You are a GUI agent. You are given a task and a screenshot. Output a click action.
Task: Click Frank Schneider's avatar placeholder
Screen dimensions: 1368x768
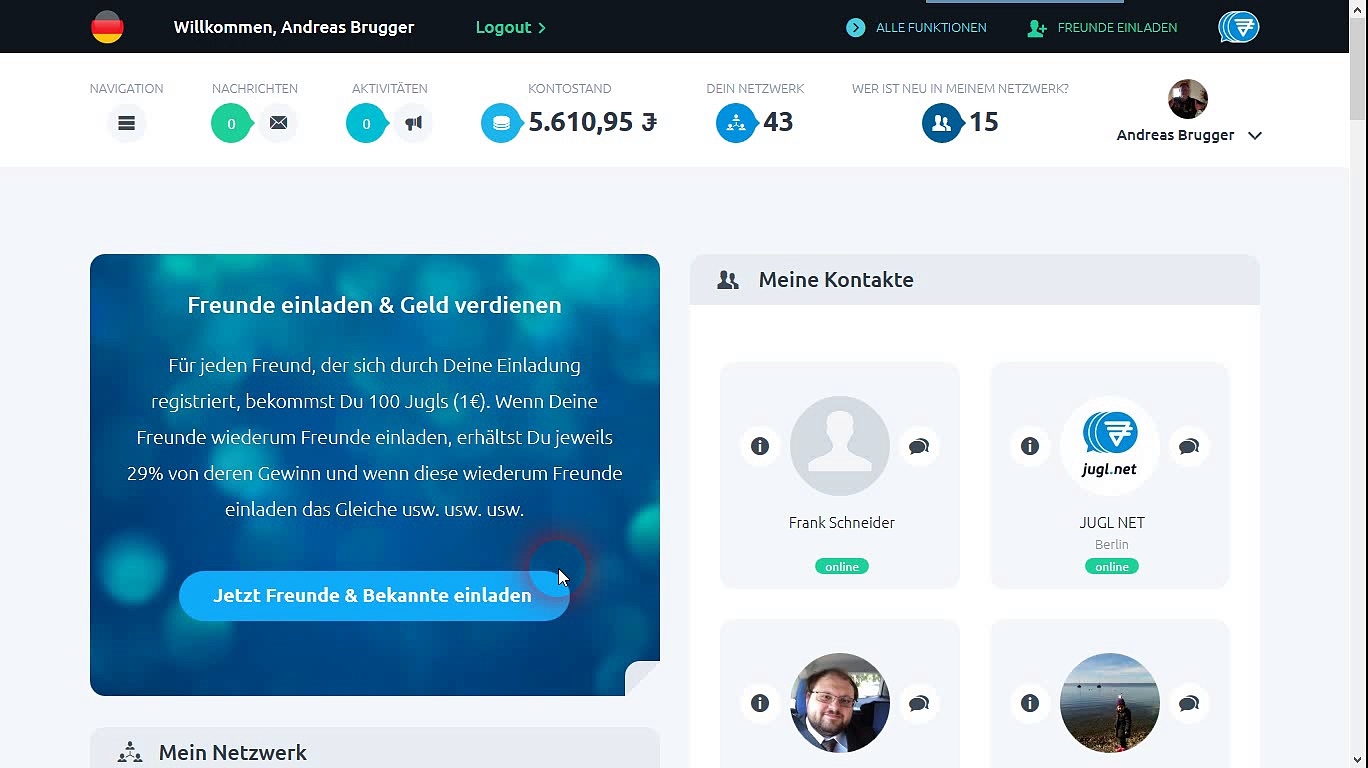point(840,446)
